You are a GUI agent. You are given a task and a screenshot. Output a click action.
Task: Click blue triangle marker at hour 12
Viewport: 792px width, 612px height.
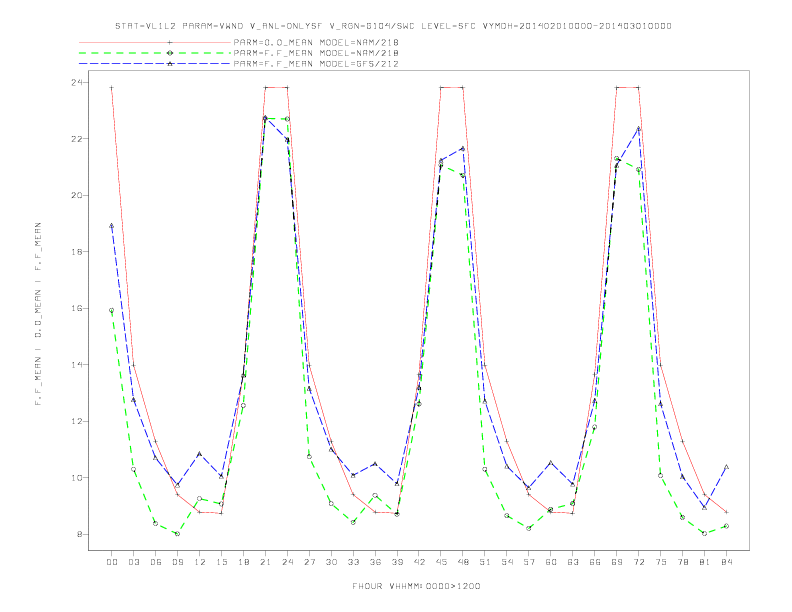pyautogui.click(x=200, y=453)
